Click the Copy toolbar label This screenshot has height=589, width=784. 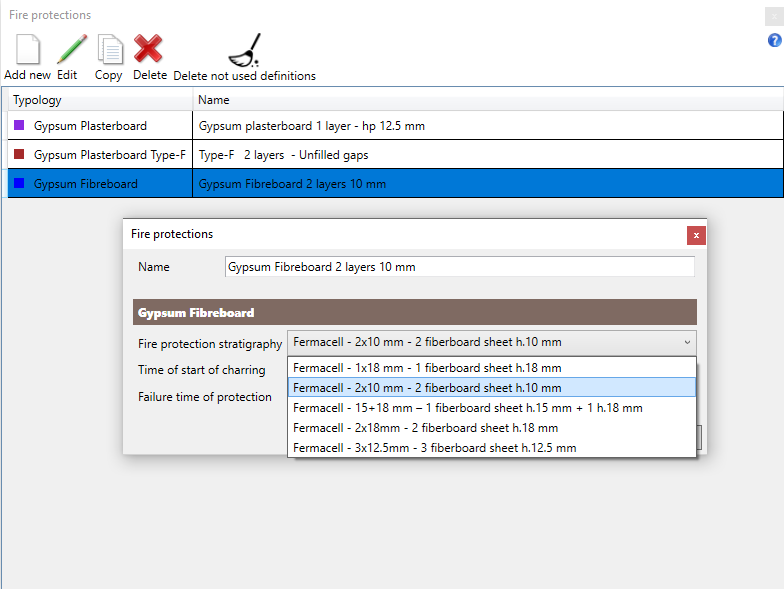tap(108, 76)
